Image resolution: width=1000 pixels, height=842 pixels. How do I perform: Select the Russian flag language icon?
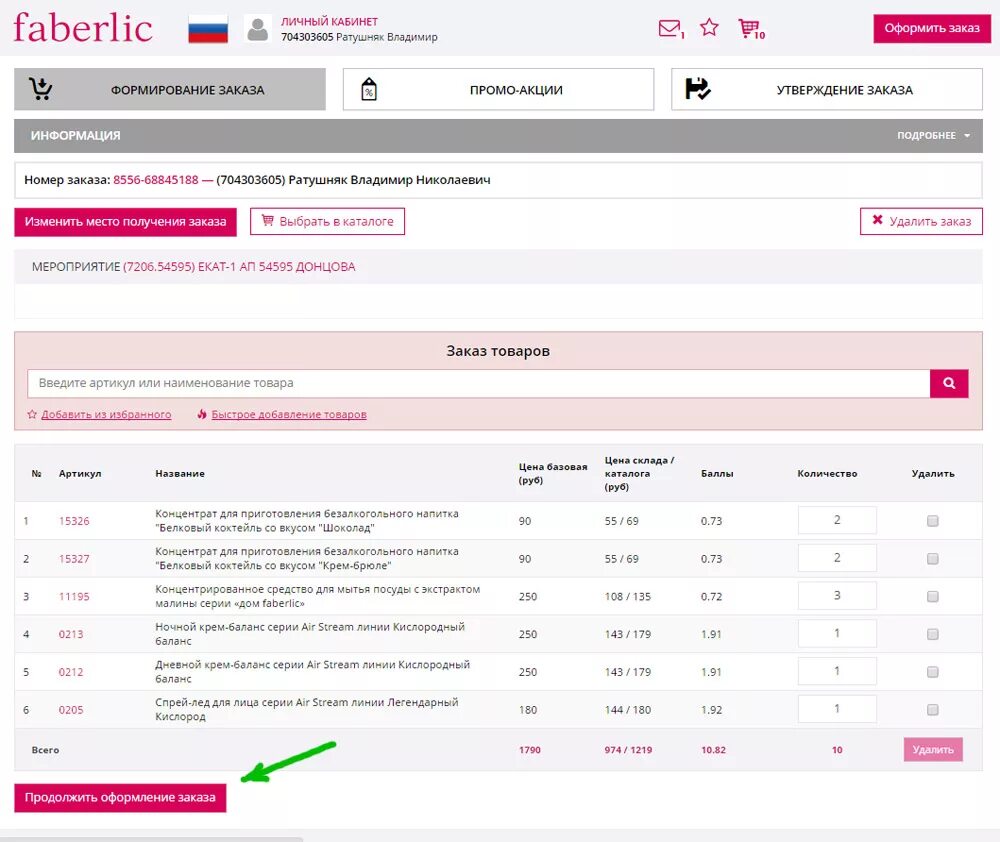coord(208,29)
